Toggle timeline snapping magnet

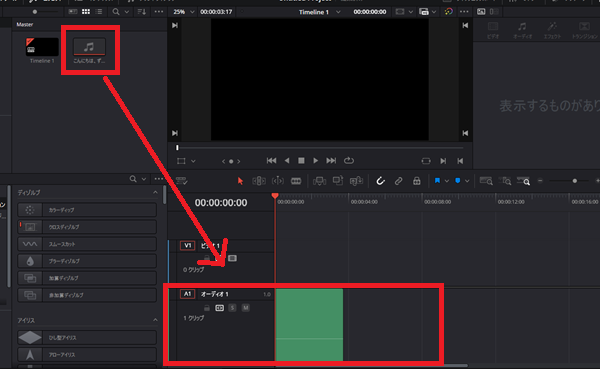point(380,181)
